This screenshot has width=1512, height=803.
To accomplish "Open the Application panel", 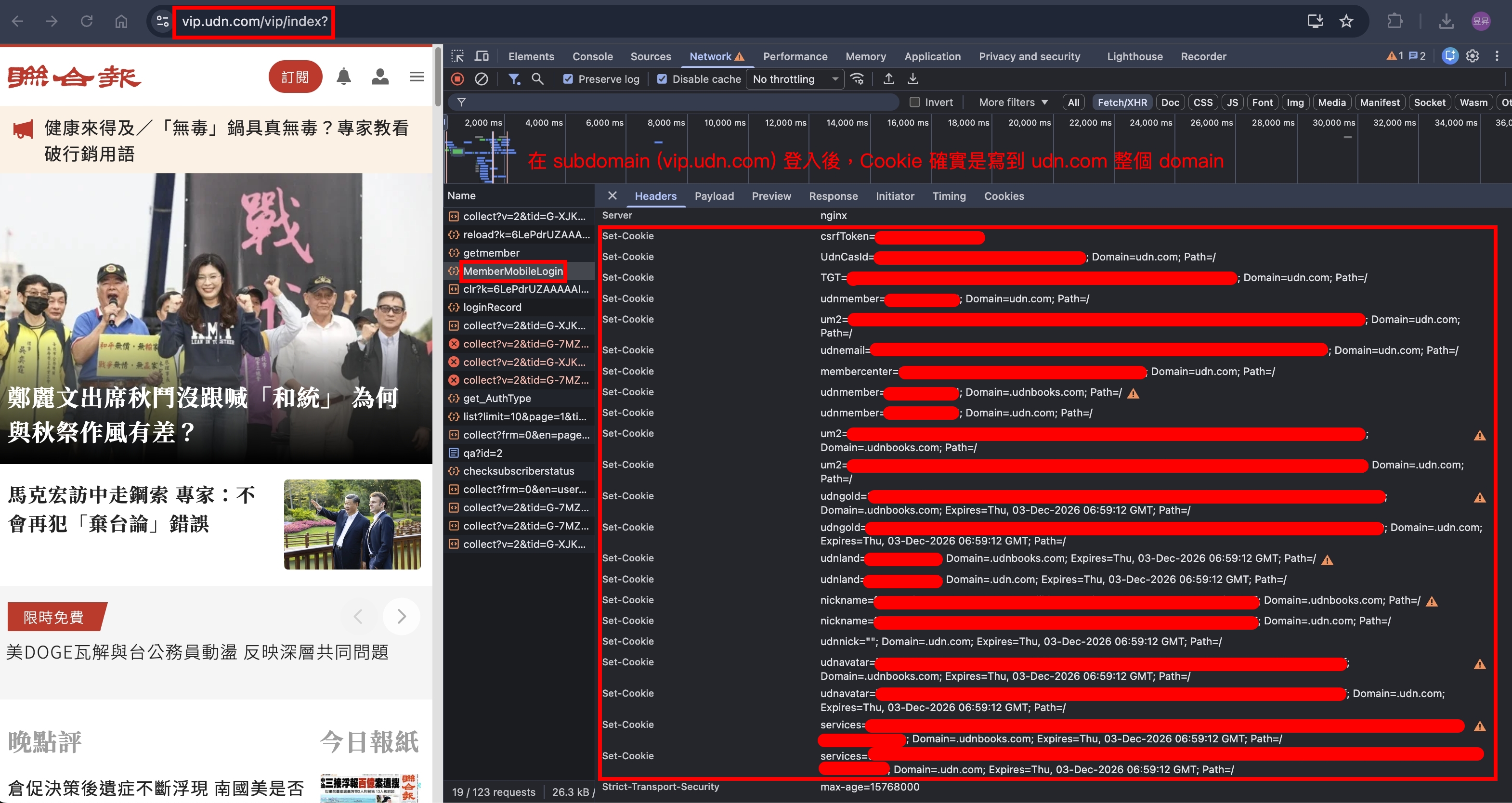I will (x=932, y=56).
